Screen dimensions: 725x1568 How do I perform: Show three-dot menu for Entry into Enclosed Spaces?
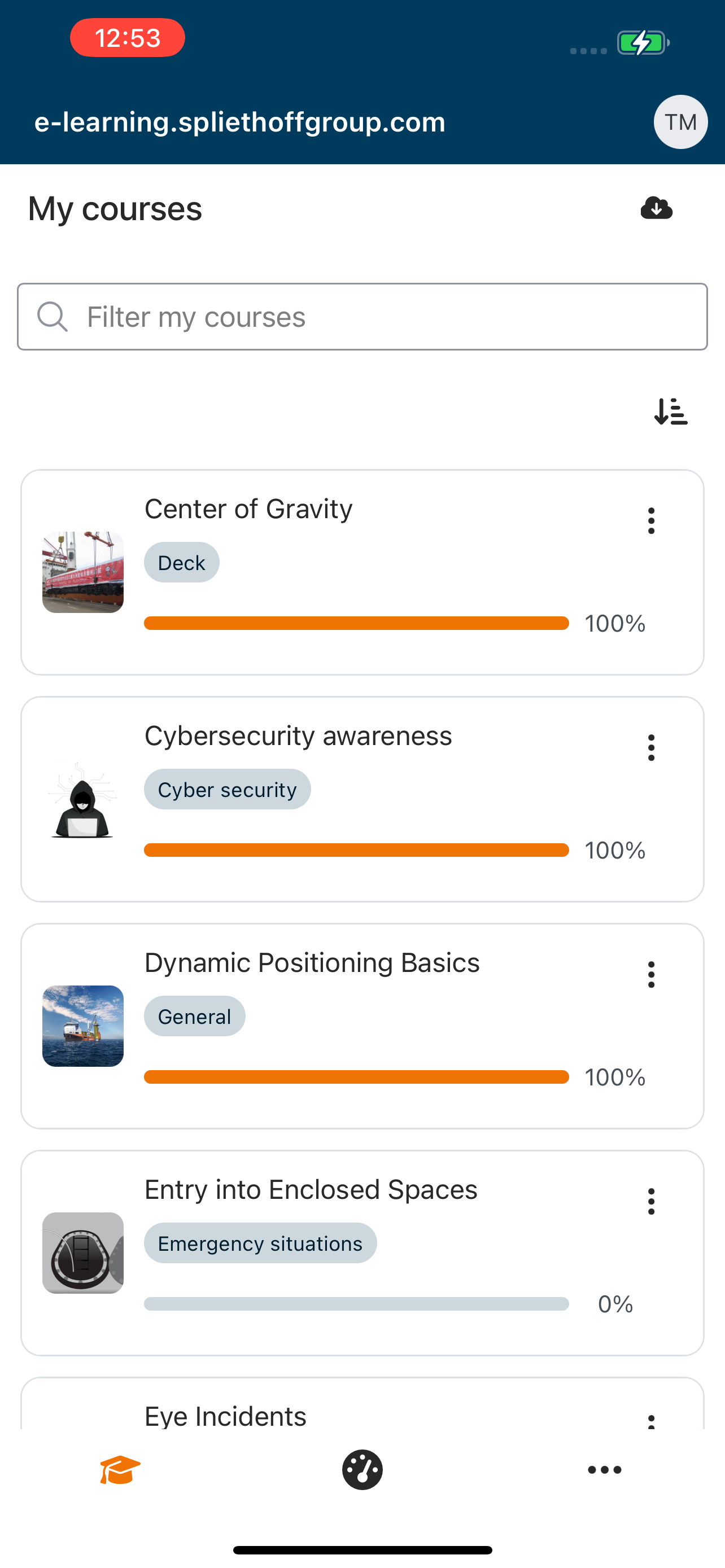[650, 1202]
